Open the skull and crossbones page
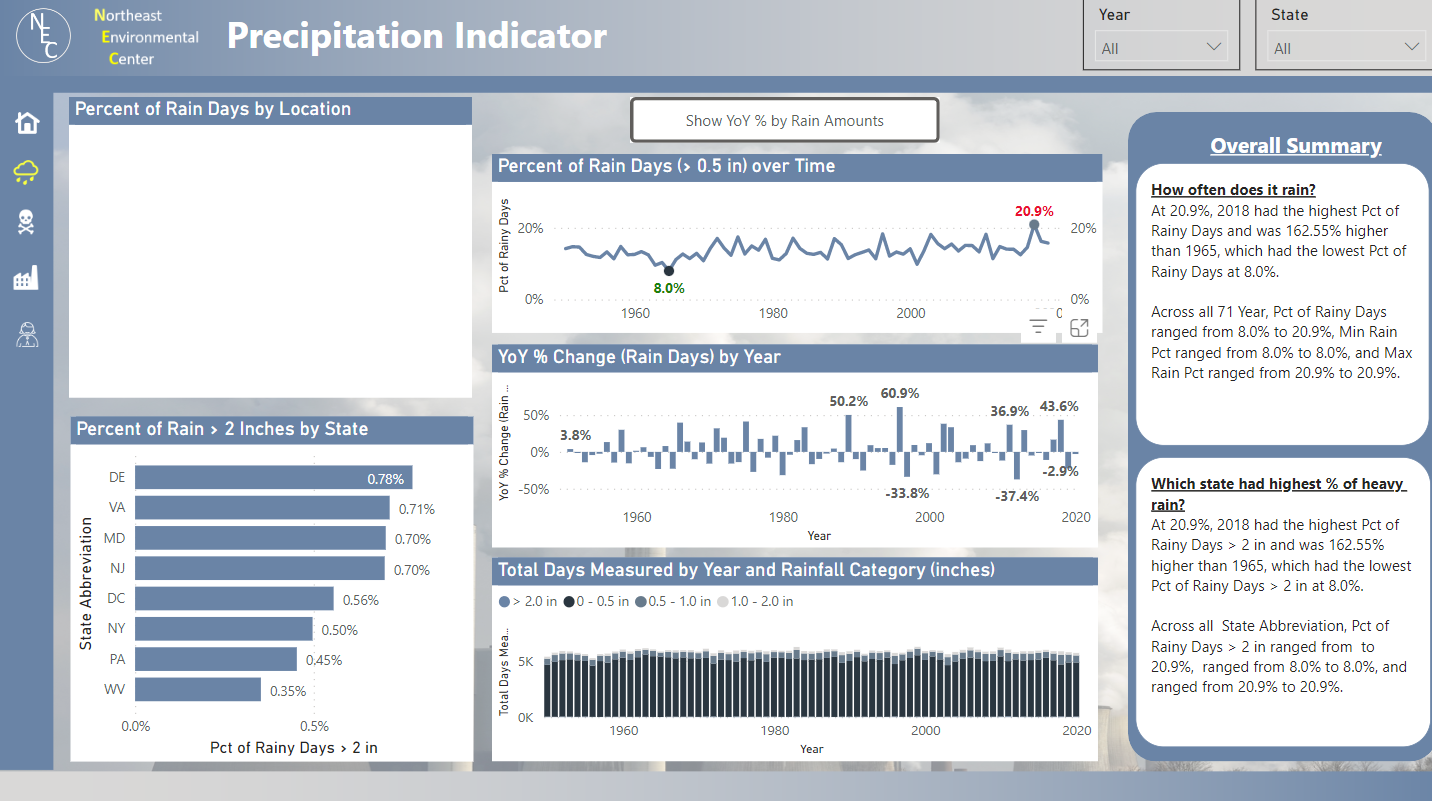This screenshot has width=1432, height=801. (x=26, y=223)
